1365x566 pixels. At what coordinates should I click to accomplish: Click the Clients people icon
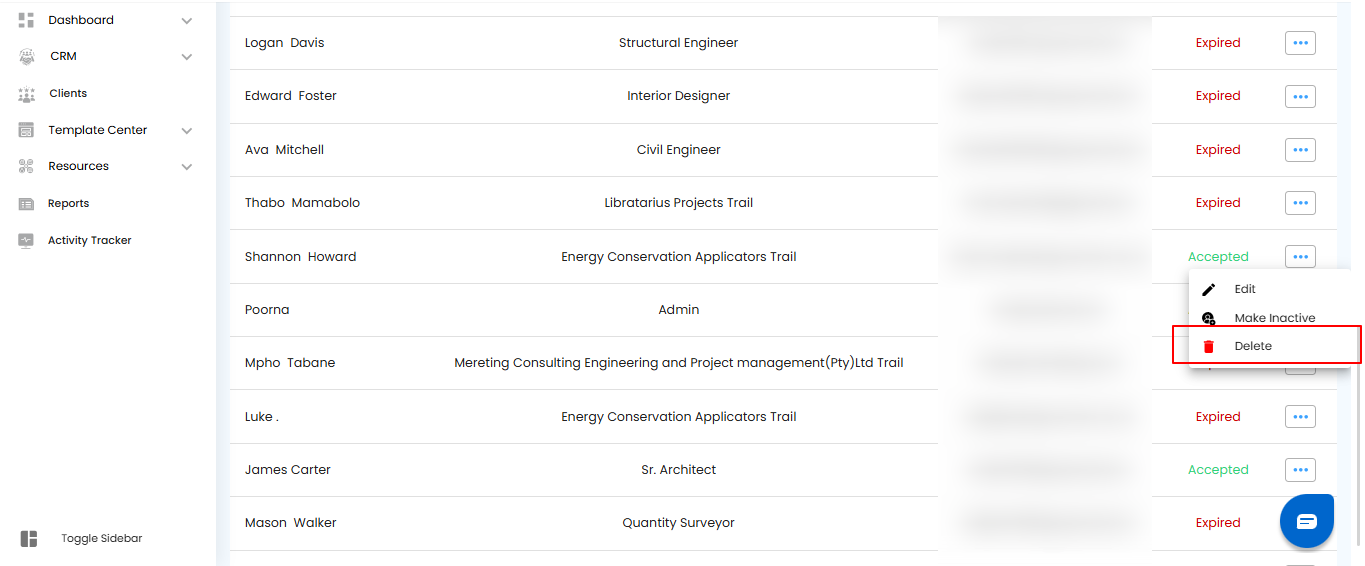[27, 94]
